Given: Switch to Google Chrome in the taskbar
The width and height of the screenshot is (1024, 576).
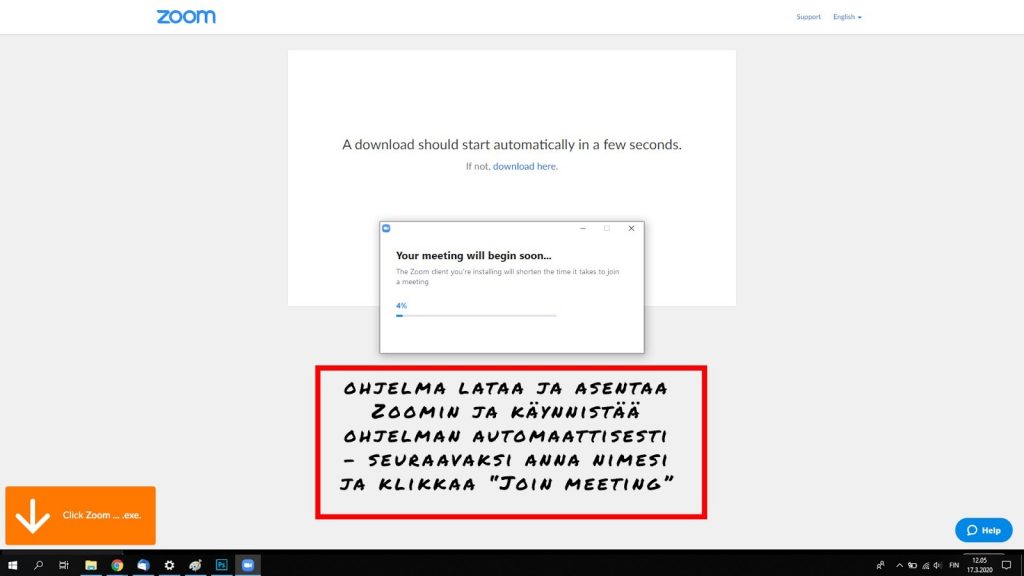Looking at the screenshot, I should tap(117, 565).
